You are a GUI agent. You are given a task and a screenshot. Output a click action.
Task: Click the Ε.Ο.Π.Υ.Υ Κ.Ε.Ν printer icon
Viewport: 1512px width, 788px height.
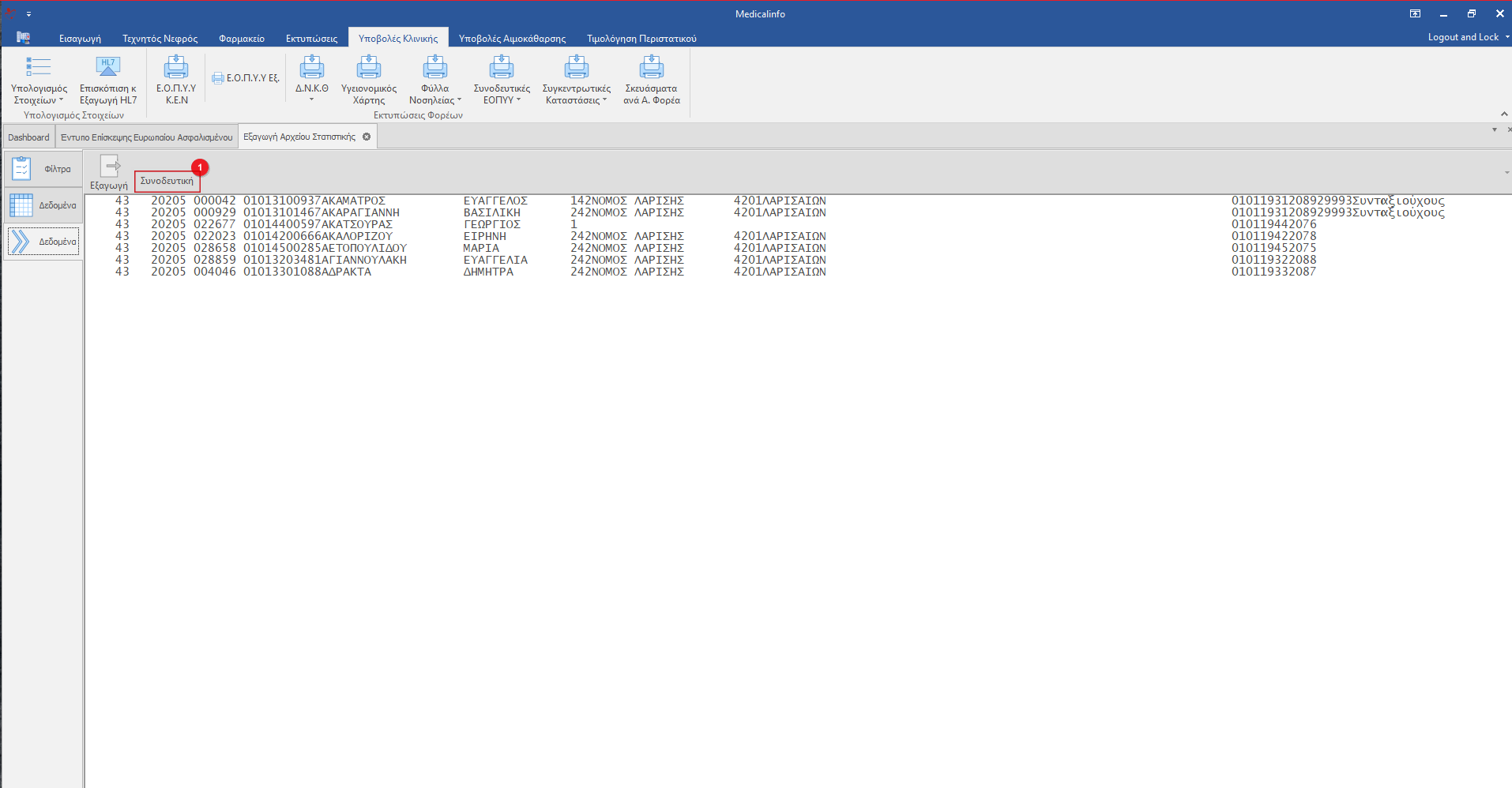175,68
